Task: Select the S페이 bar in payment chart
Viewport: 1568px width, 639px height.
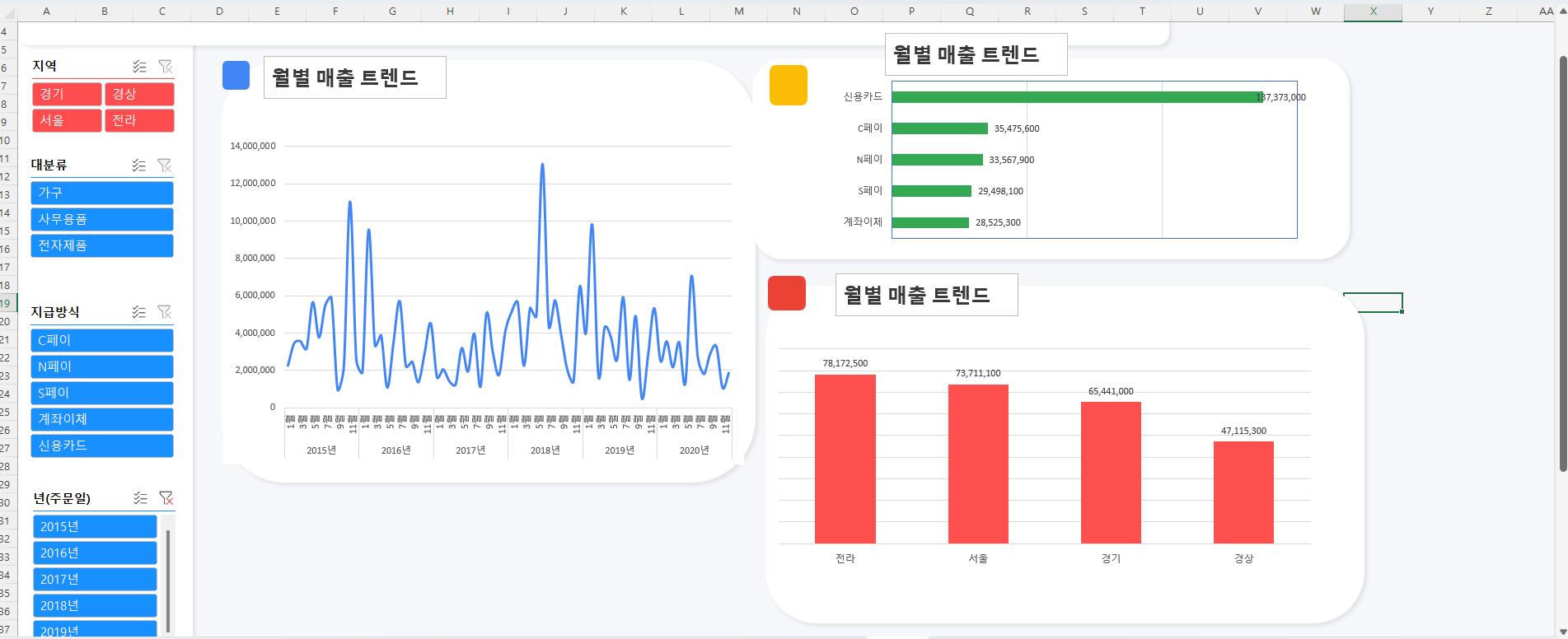Action: [x=932, y=191]
